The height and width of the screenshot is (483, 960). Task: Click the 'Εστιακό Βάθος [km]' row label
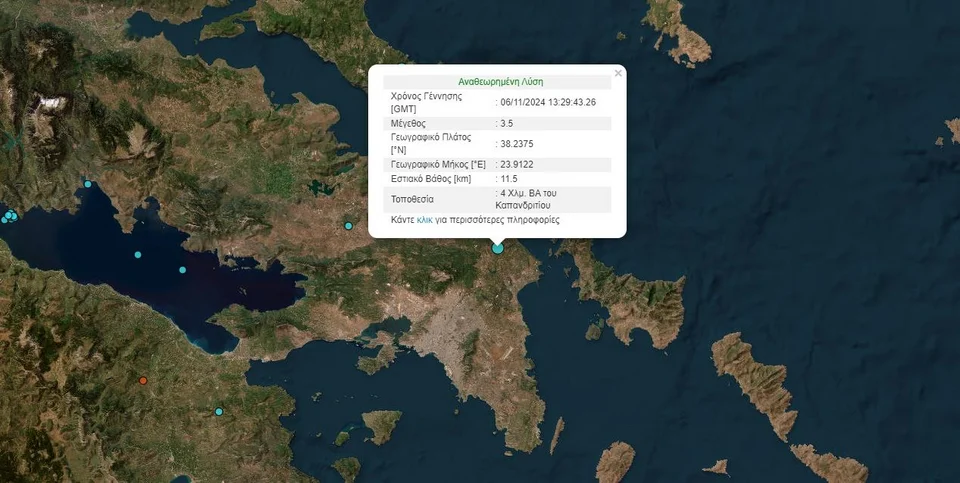pyautogui.click(x=431, y=179)
